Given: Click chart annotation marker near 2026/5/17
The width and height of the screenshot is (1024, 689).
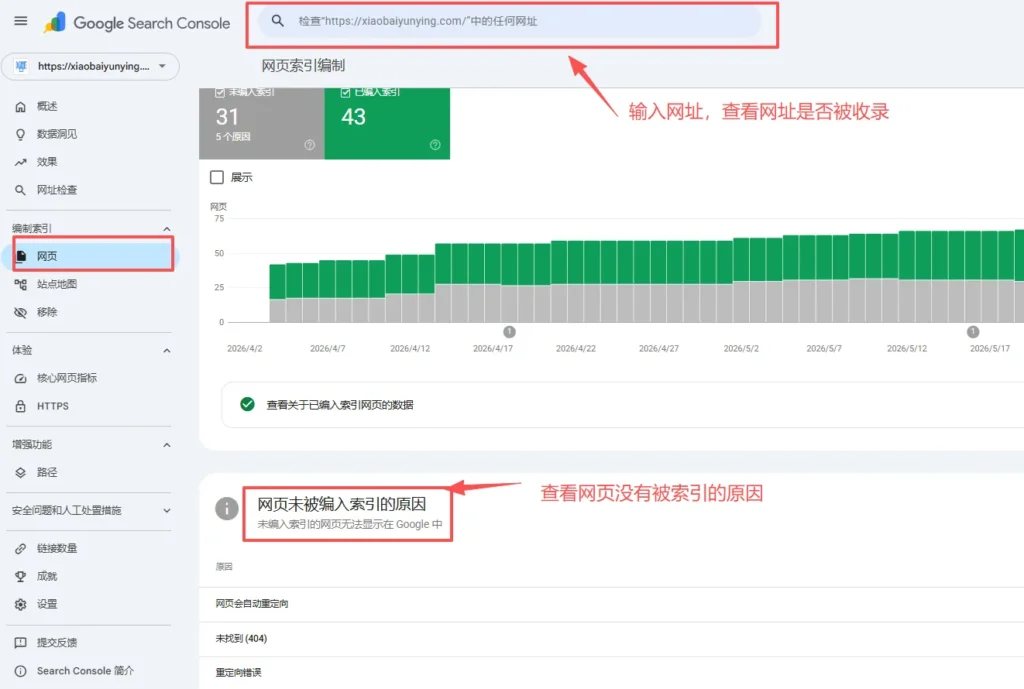Looking at the screenshot, I should coord(973,332).
